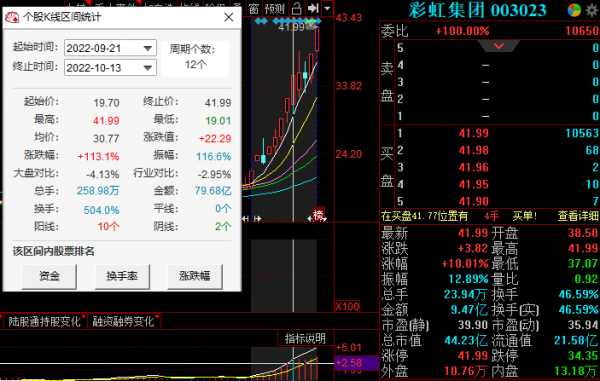This screenshot has height=381, width=600.
Task: Switch to 融资融券变化 tab
Action: click(x=123, y=321)
